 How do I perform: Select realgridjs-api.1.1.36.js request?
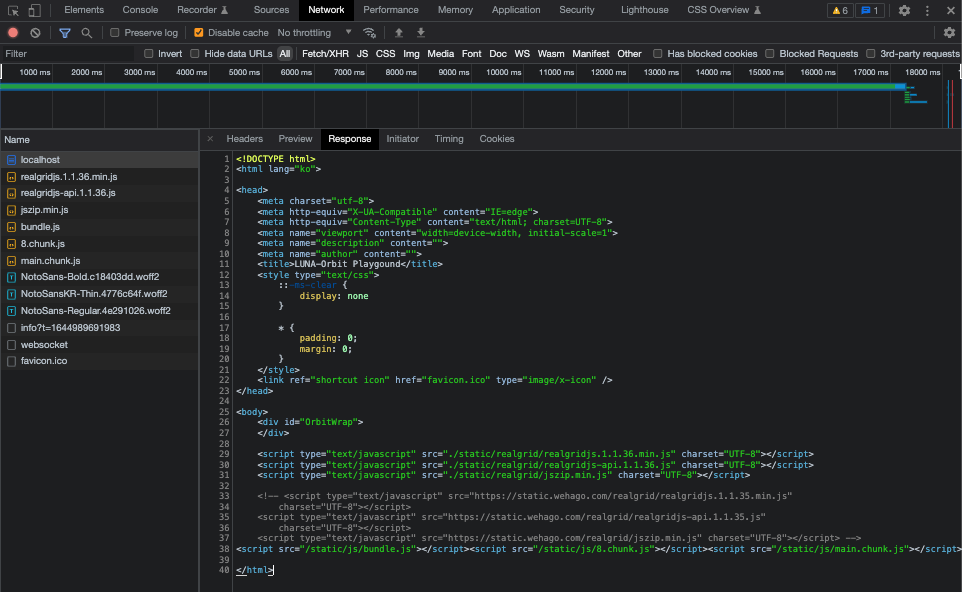[x=99, y=193]
